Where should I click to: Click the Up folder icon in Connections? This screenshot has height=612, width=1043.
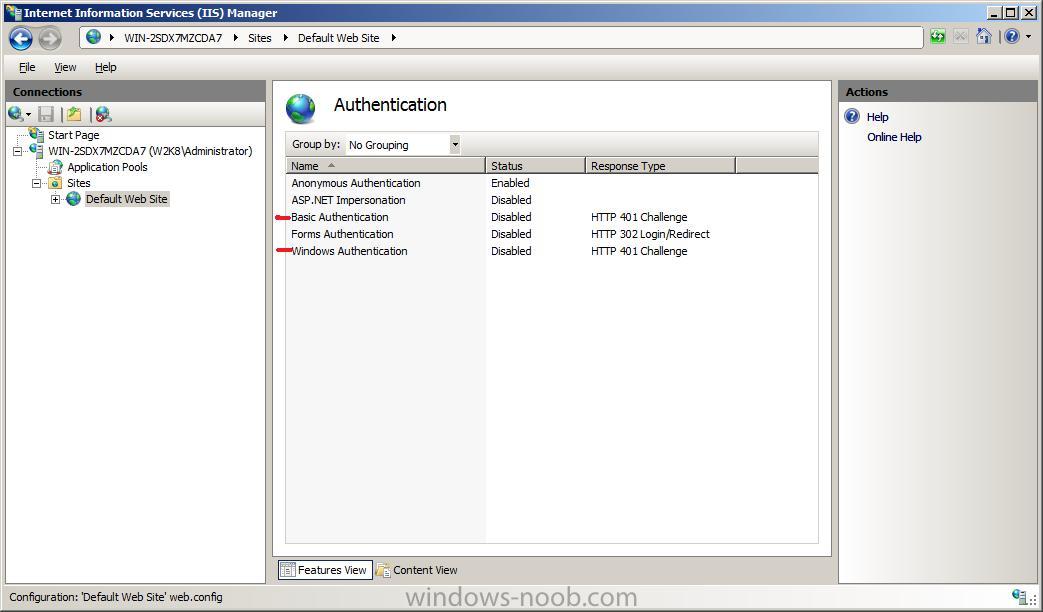(x=74, y=114)
